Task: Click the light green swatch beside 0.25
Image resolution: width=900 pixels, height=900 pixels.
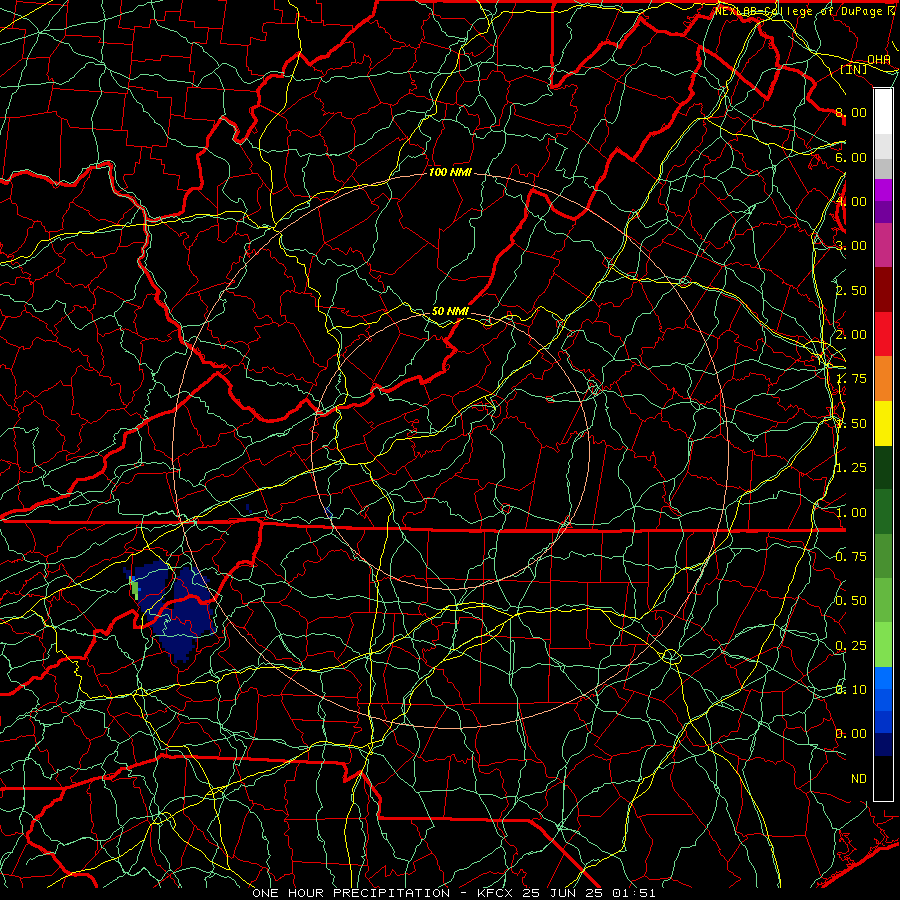Action: pyautogui.click(x=883, y=645)
